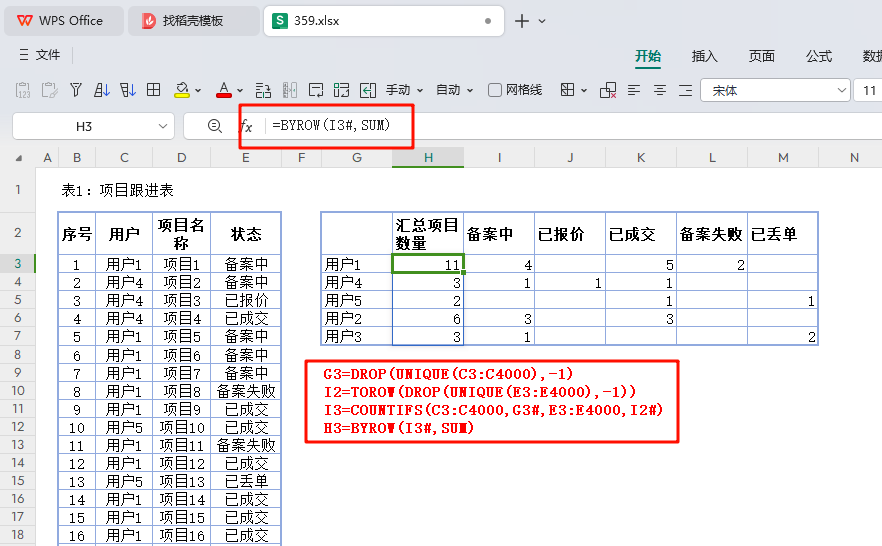
Task: Click the 已丢单 status cell in row 15
Action: pyautogui.click(x=246, y=481)
